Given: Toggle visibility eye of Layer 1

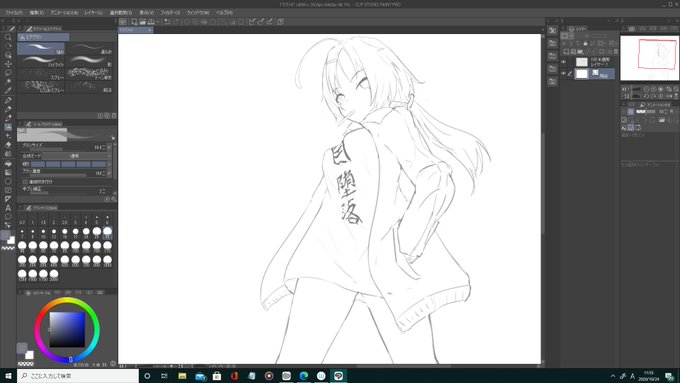Looking at the screenshot, I should pyautogui.click(x=563, y=62).
